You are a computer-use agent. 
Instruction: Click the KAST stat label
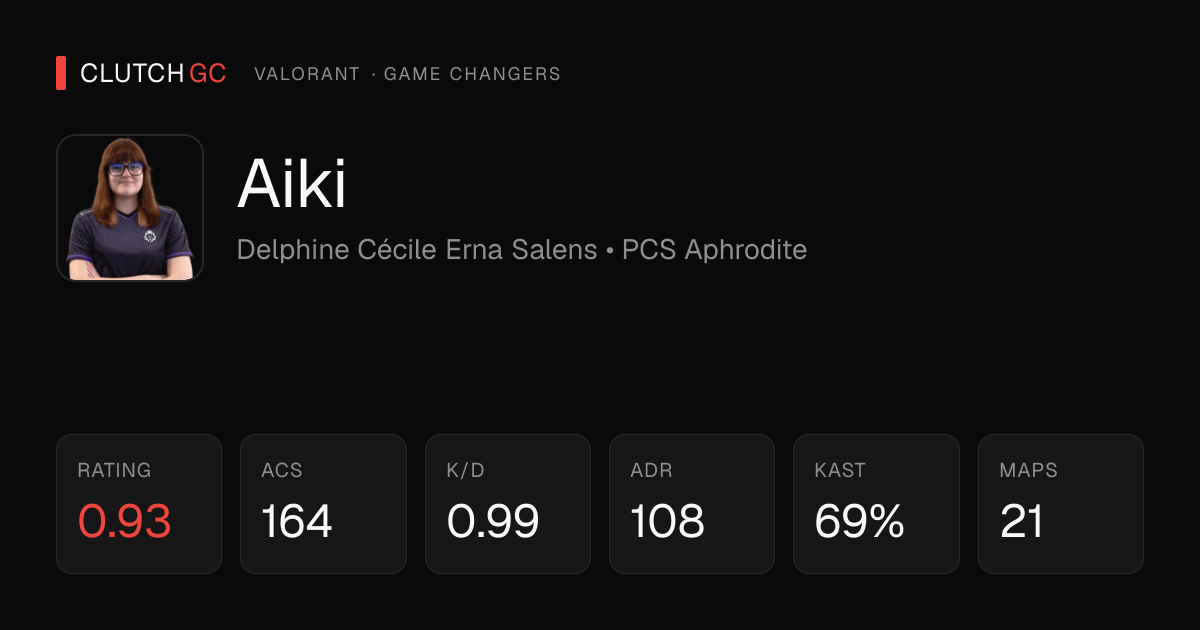click(x=840, y=470)
